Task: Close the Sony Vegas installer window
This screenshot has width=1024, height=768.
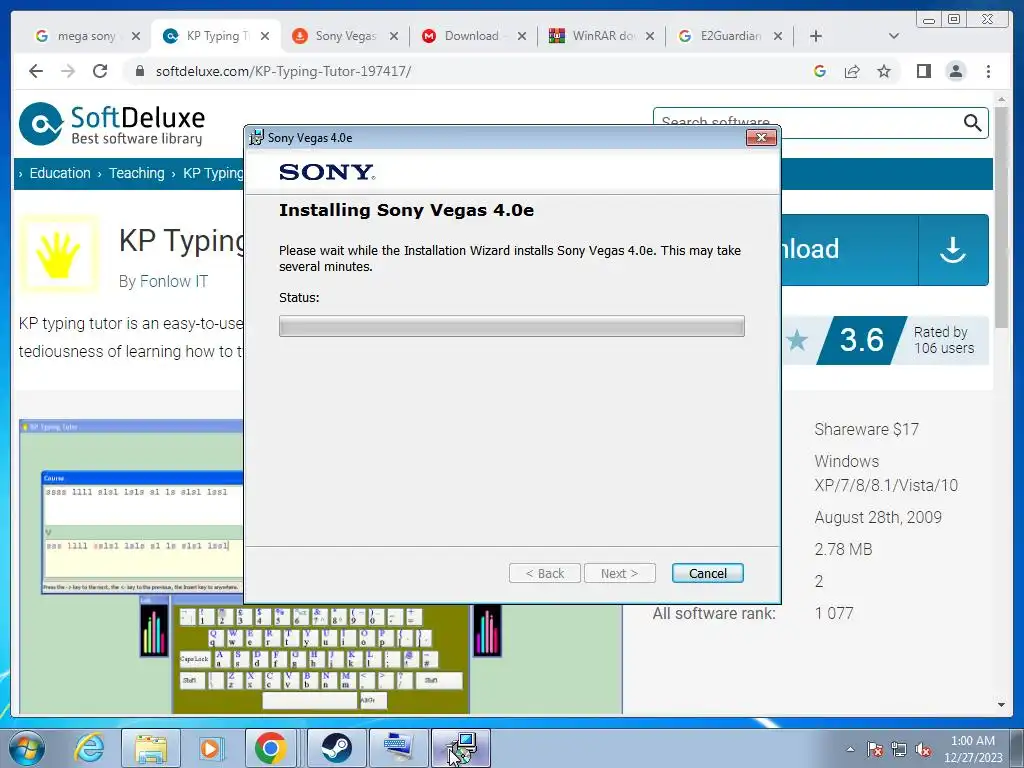Action: coord(761,137)
